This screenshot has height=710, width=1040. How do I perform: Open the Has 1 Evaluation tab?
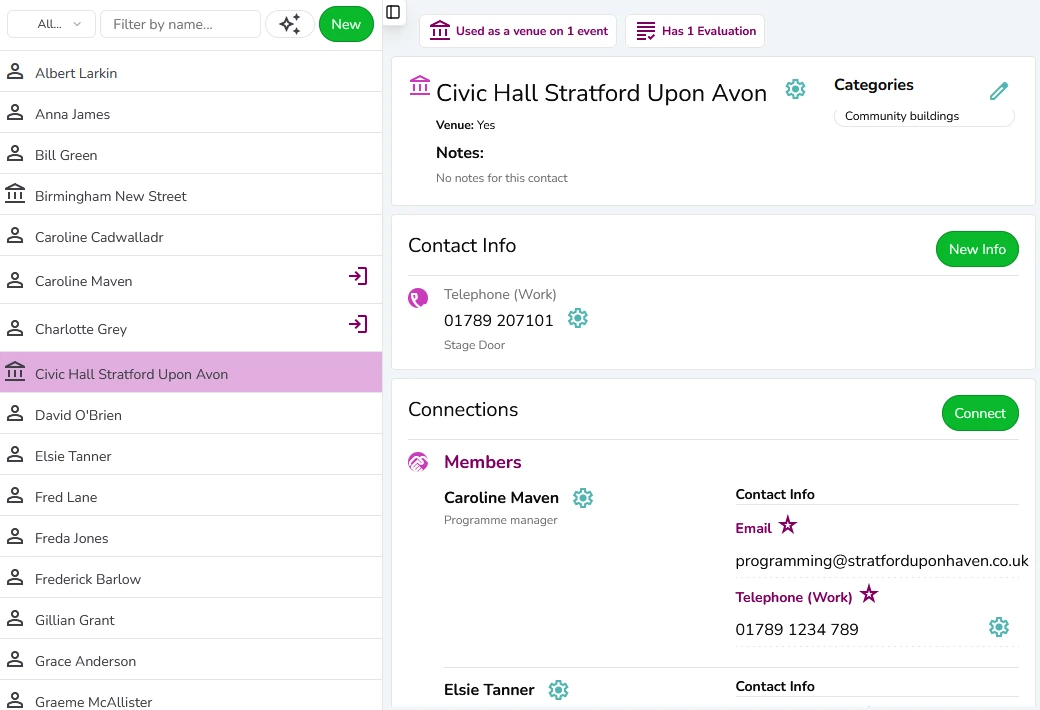695,31
